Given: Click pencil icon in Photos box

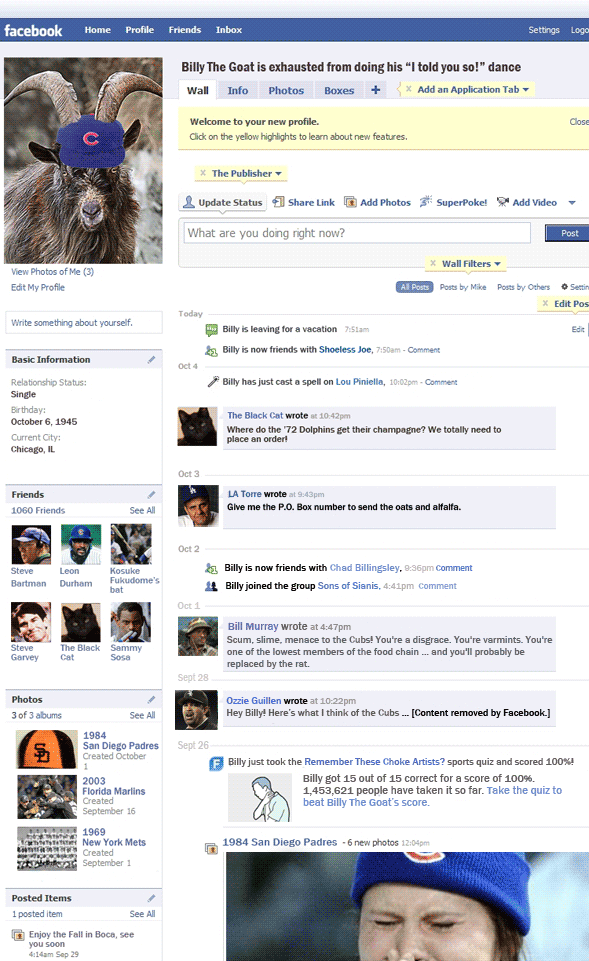Looking at the screenshot, I should (x=151, y=699).
